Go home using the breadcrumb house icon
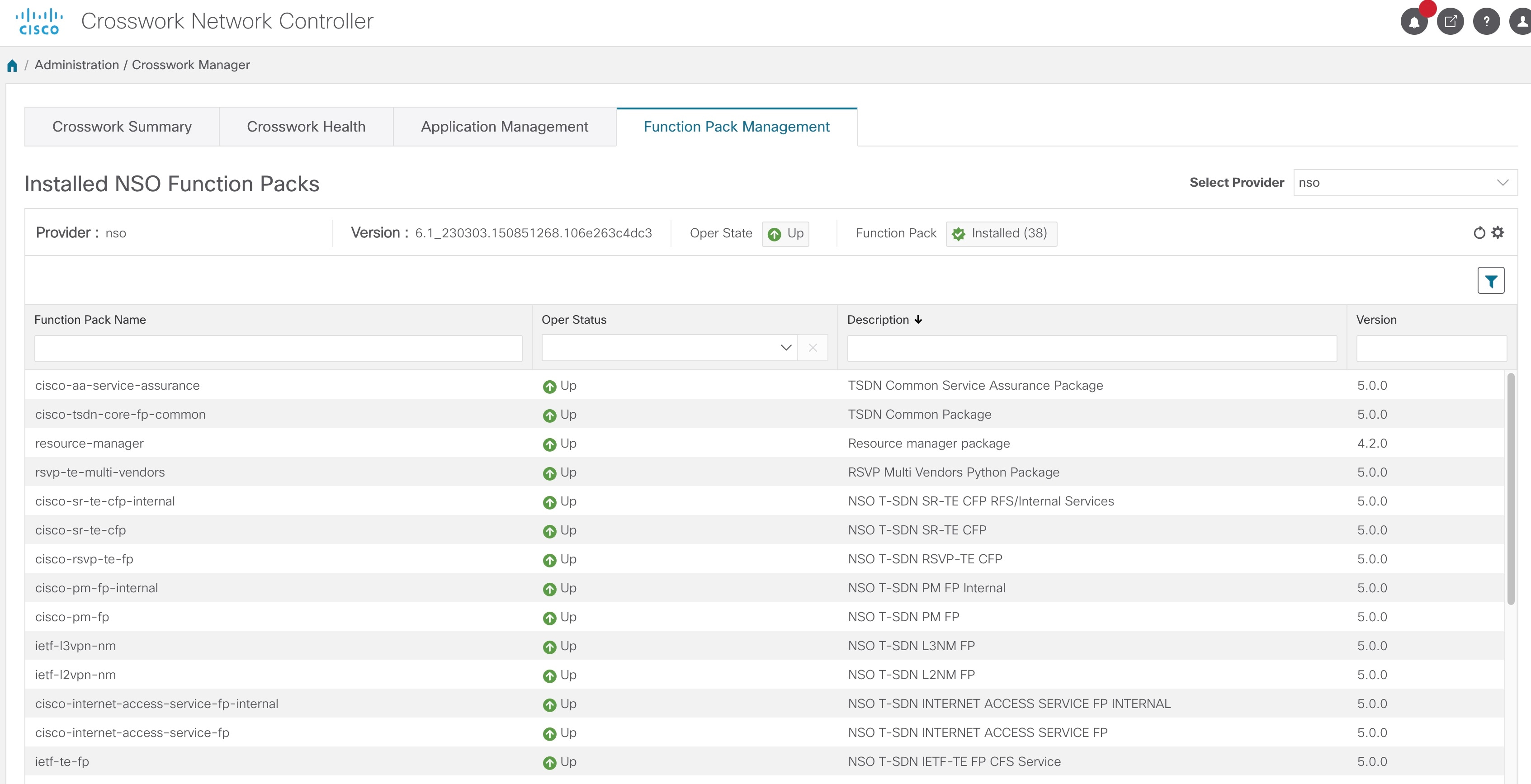Screen dimensions: 1531x784 pos(12,65)
